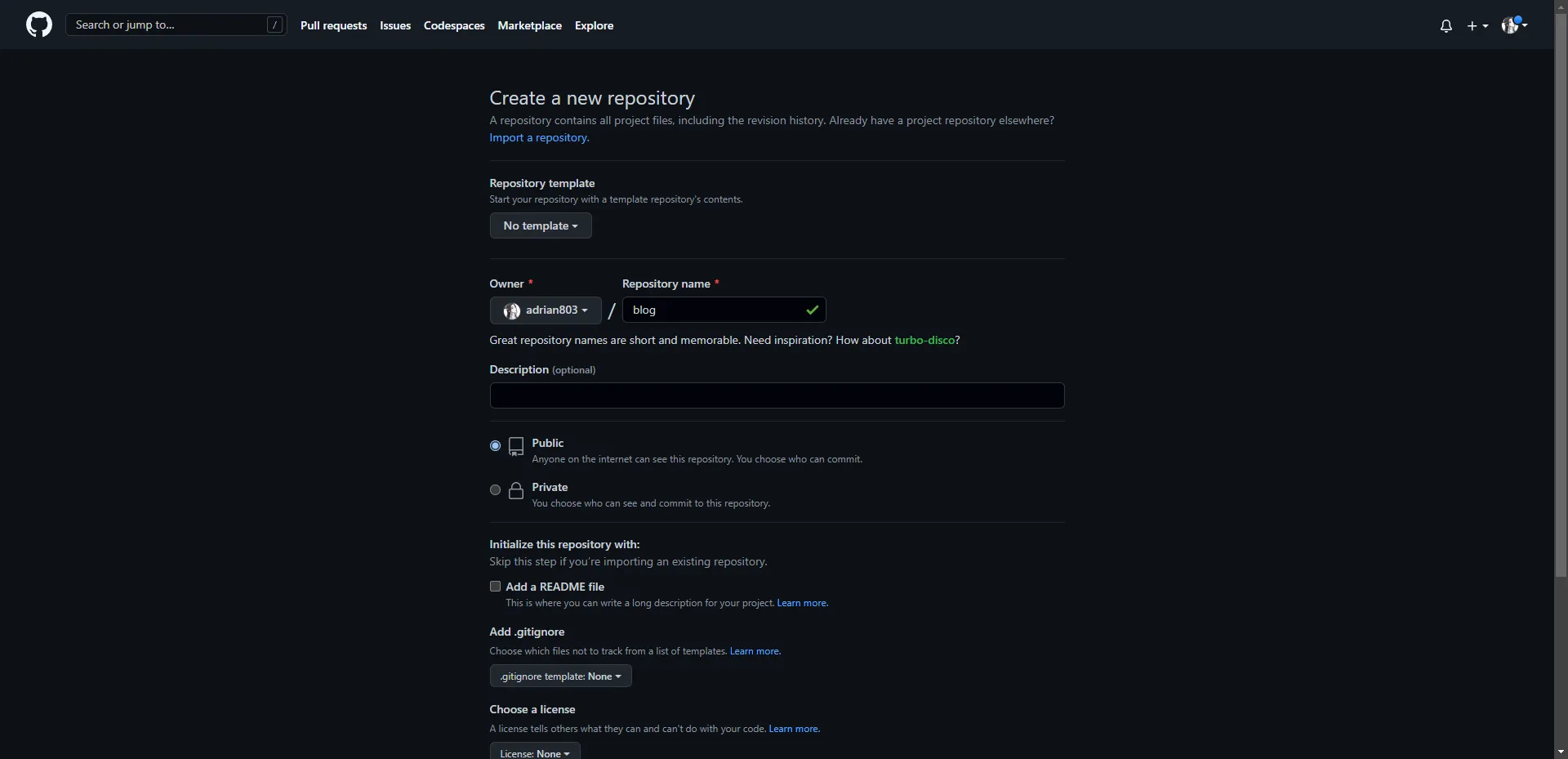
Task: Open the plus create-new menu
Action: [1477, 26]
